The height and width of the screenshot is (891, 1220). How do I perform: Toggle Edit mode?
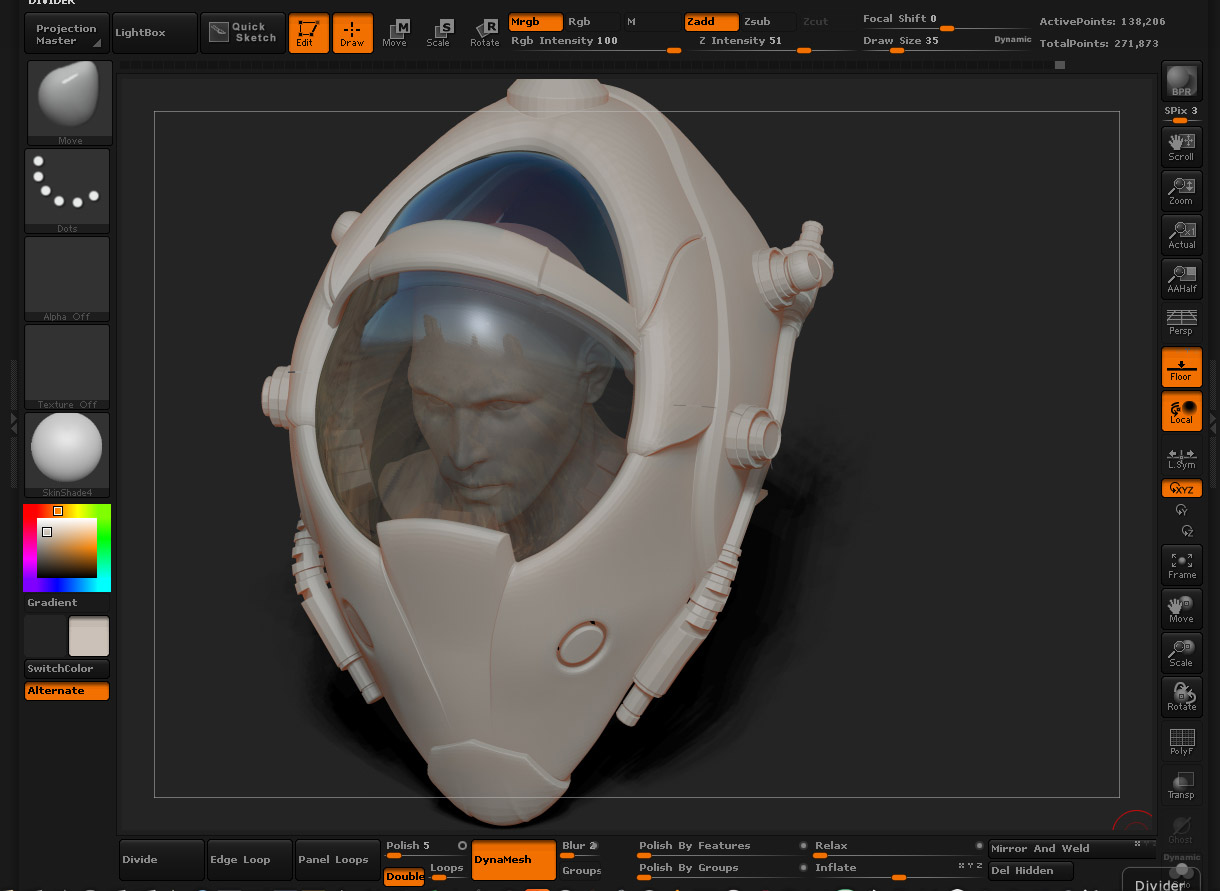pos(308,33)
